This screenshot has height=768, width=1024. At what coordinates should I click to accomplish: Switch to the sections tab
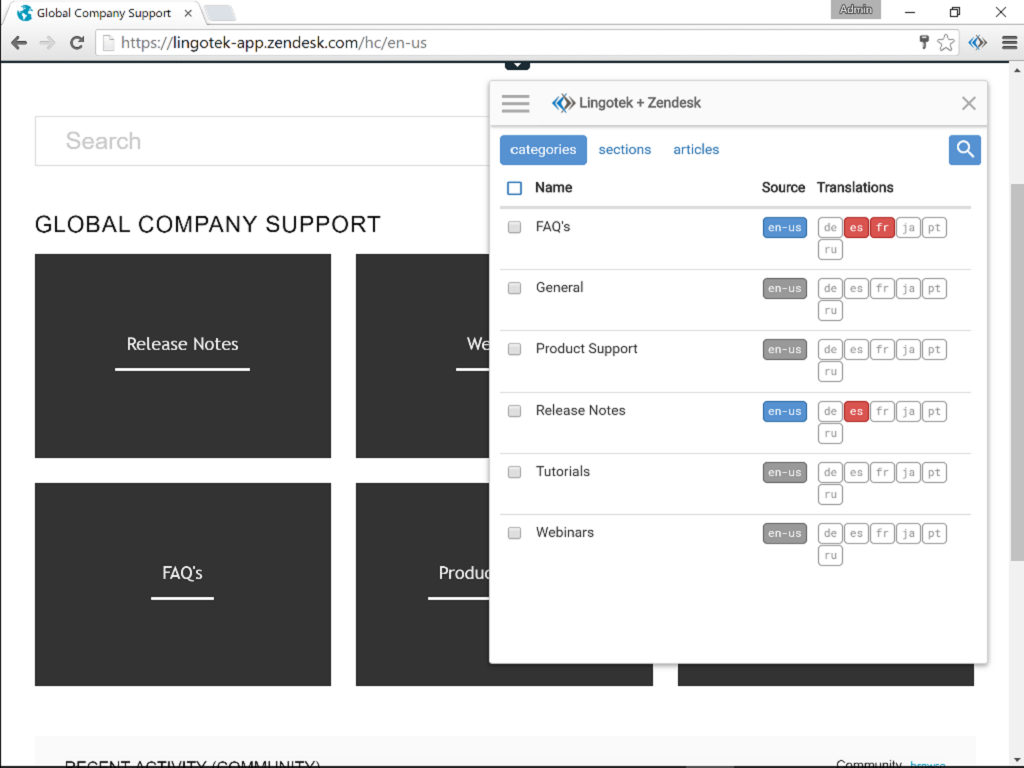[x=624, y=150]
